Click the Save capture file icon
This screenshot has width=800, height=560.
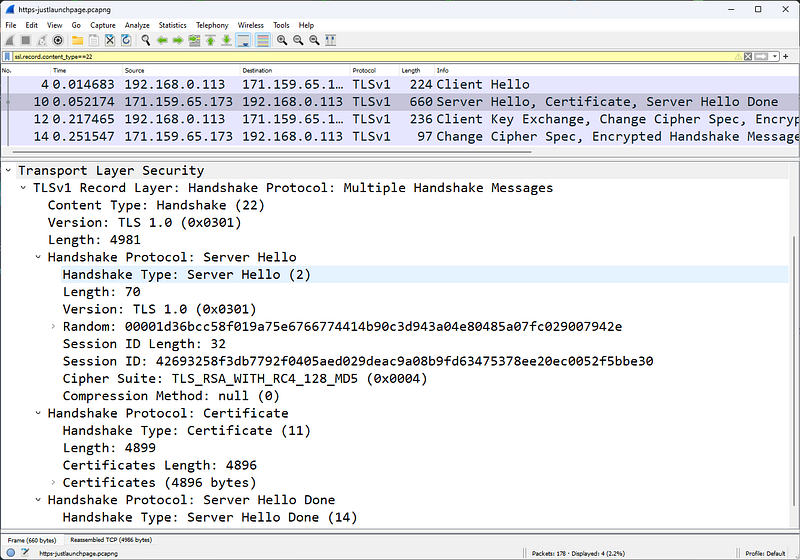coord(94,40)
